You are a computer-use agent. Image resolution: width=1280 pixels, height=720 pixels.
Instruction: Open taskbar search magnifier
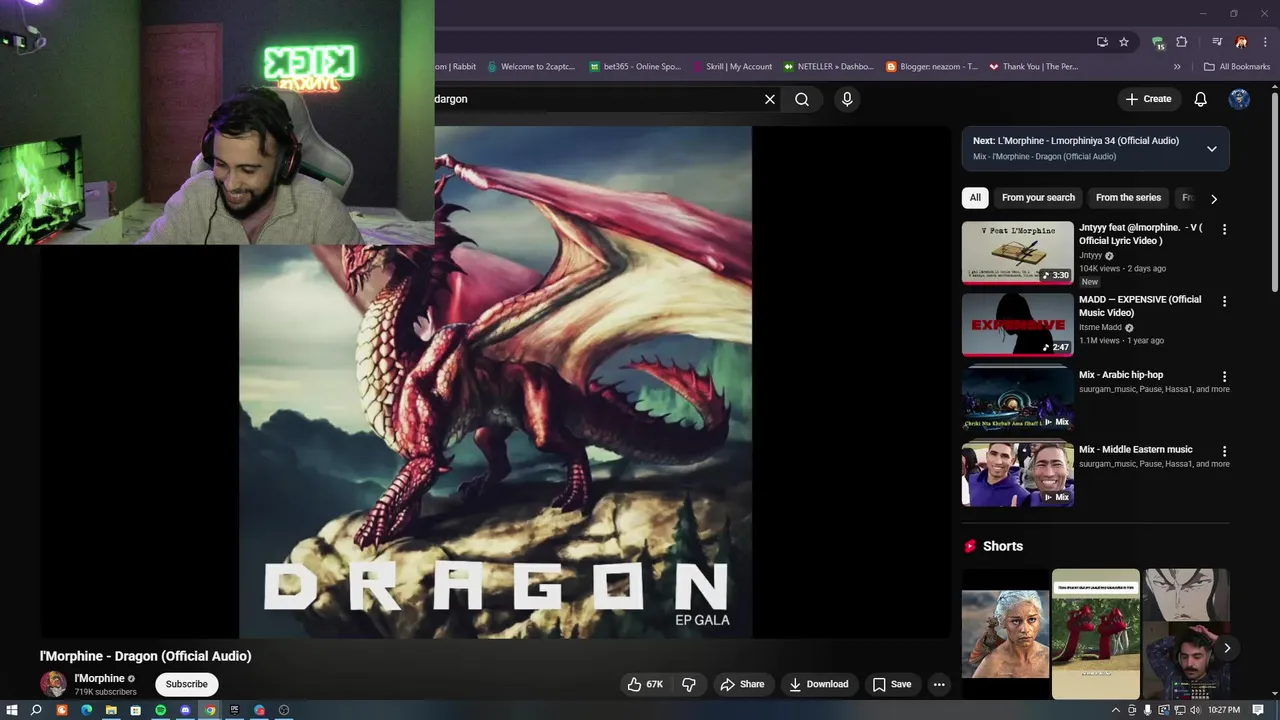click(36, 710)
